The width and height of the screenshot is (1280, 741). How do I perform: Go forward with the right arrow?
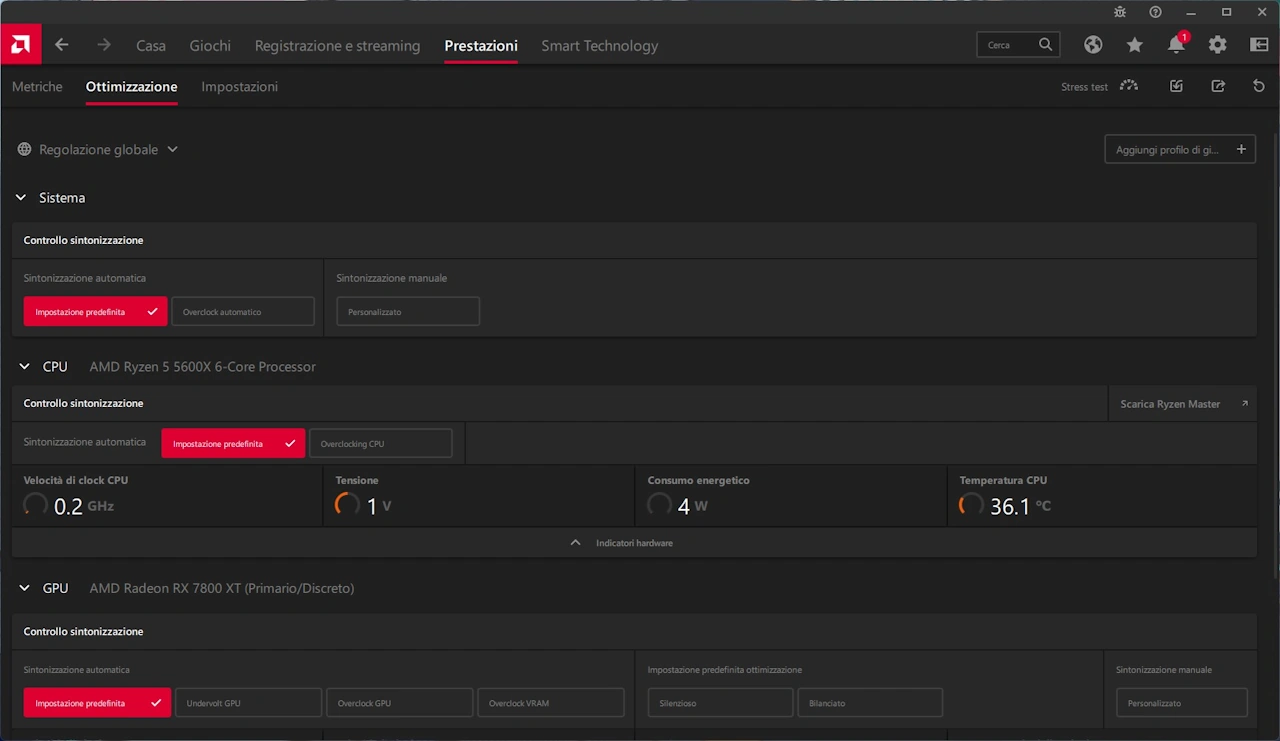(x=104, y=45)
